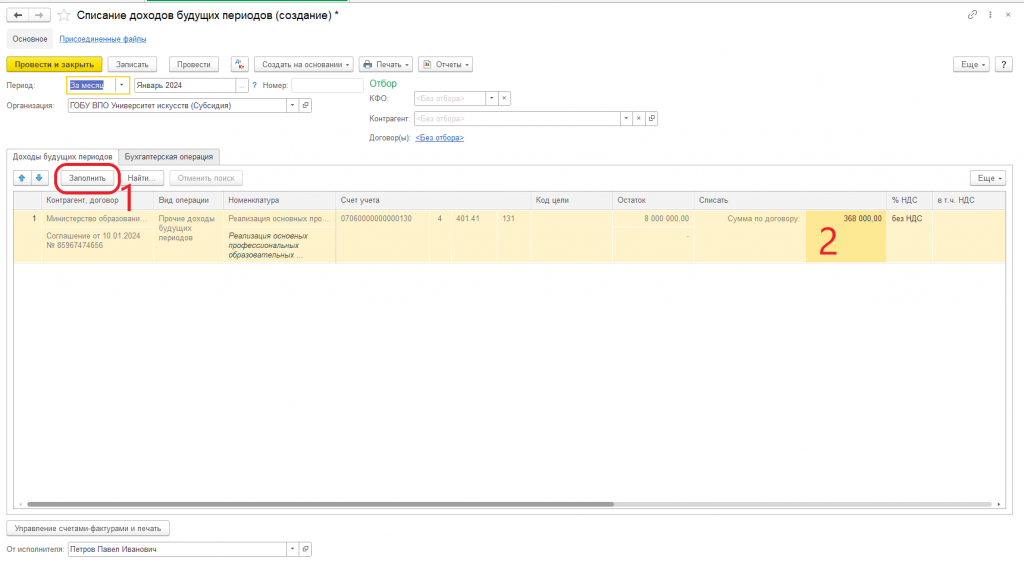This screenshot has width=1024, height=562.
Task: Switch to Бухгалтерская операция tab
Action: pyautogui.click(x=168, y=157)
